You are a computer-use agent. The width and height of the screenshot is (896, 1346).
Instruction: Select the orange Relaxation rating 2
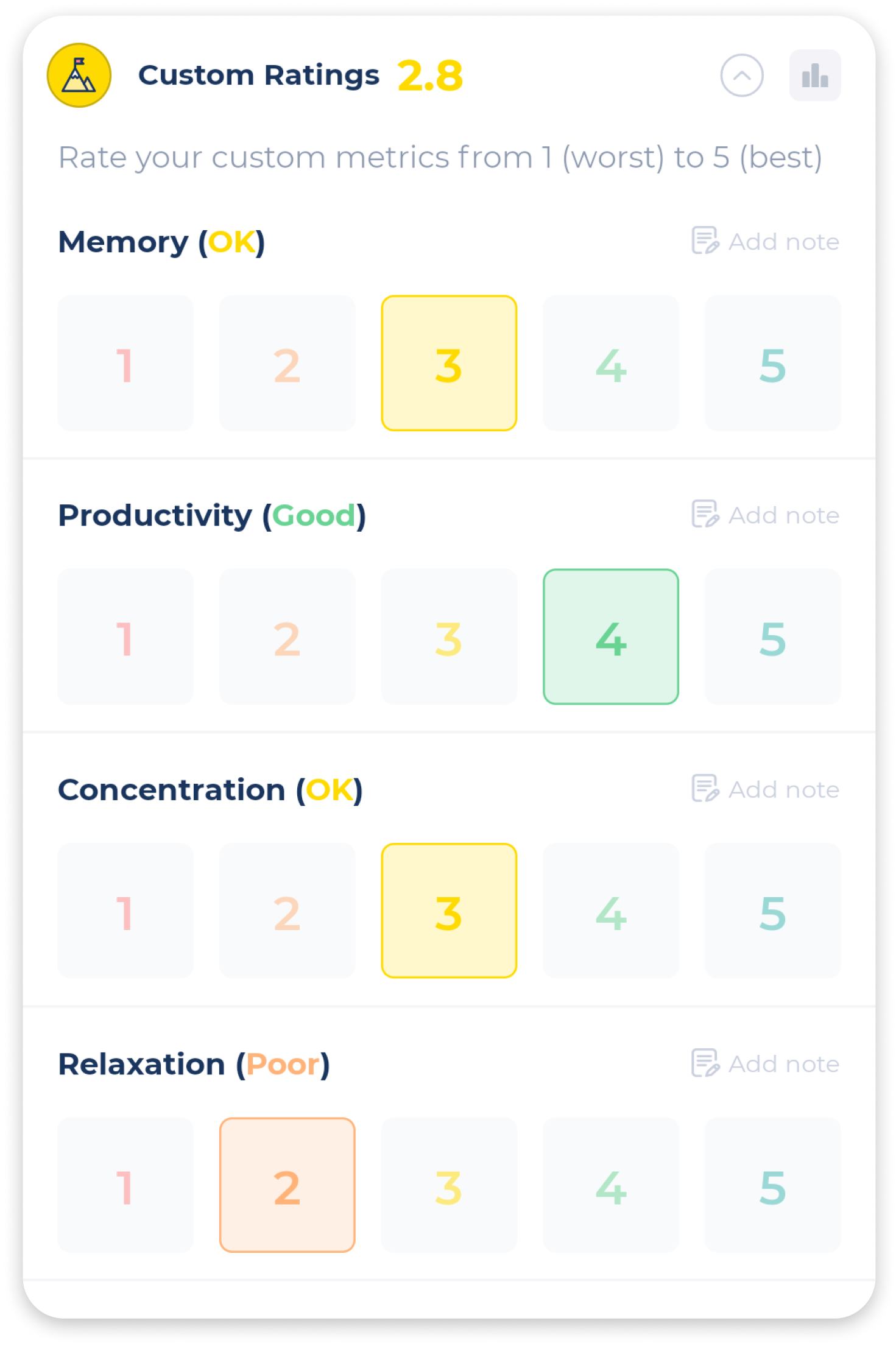287,1185
